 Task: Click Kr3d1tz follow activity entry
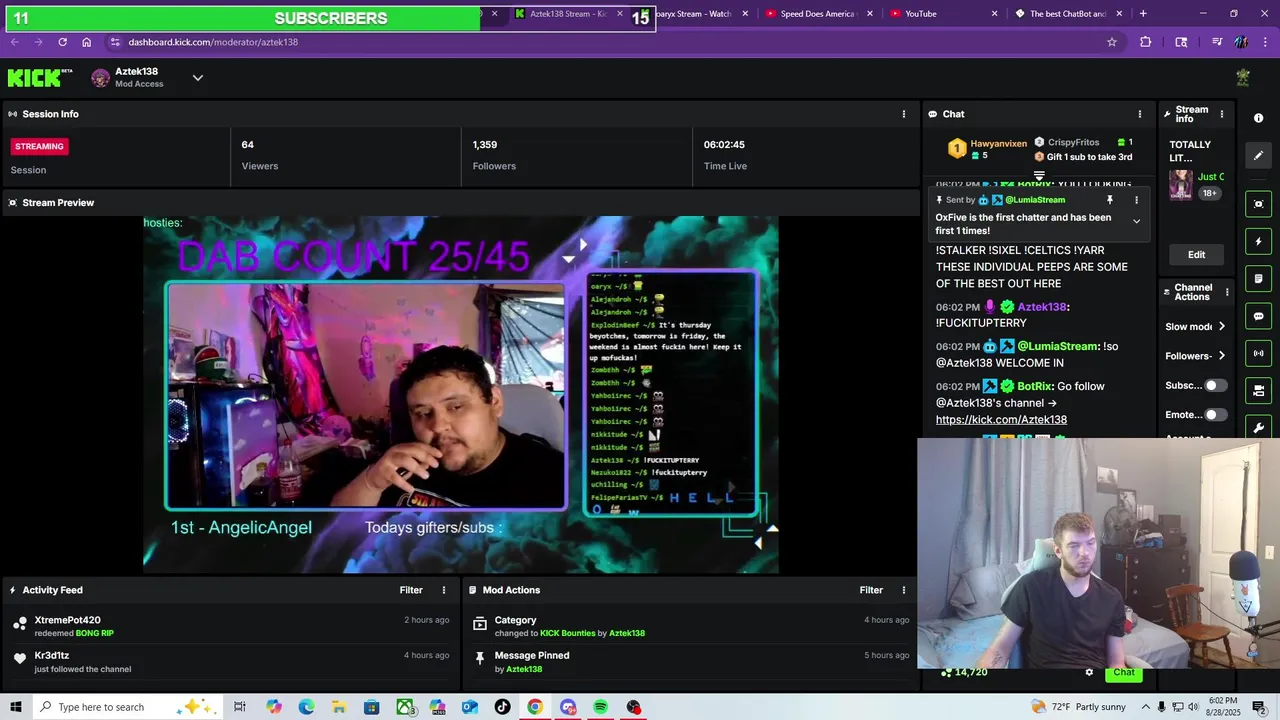230,662
